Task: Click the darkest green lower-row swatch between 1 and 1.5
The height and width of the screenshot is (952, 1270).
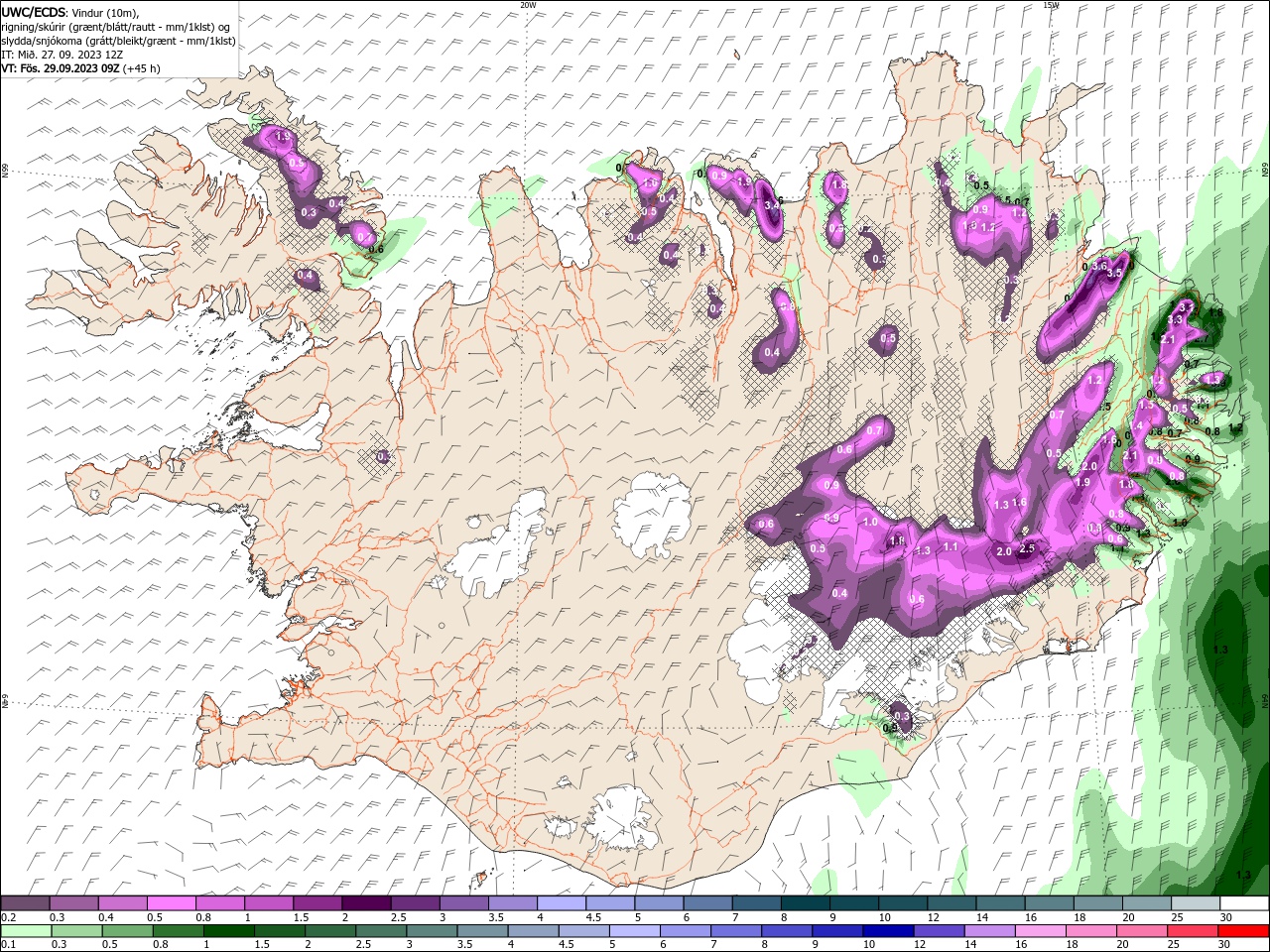Action: click(x=228, y=931)
